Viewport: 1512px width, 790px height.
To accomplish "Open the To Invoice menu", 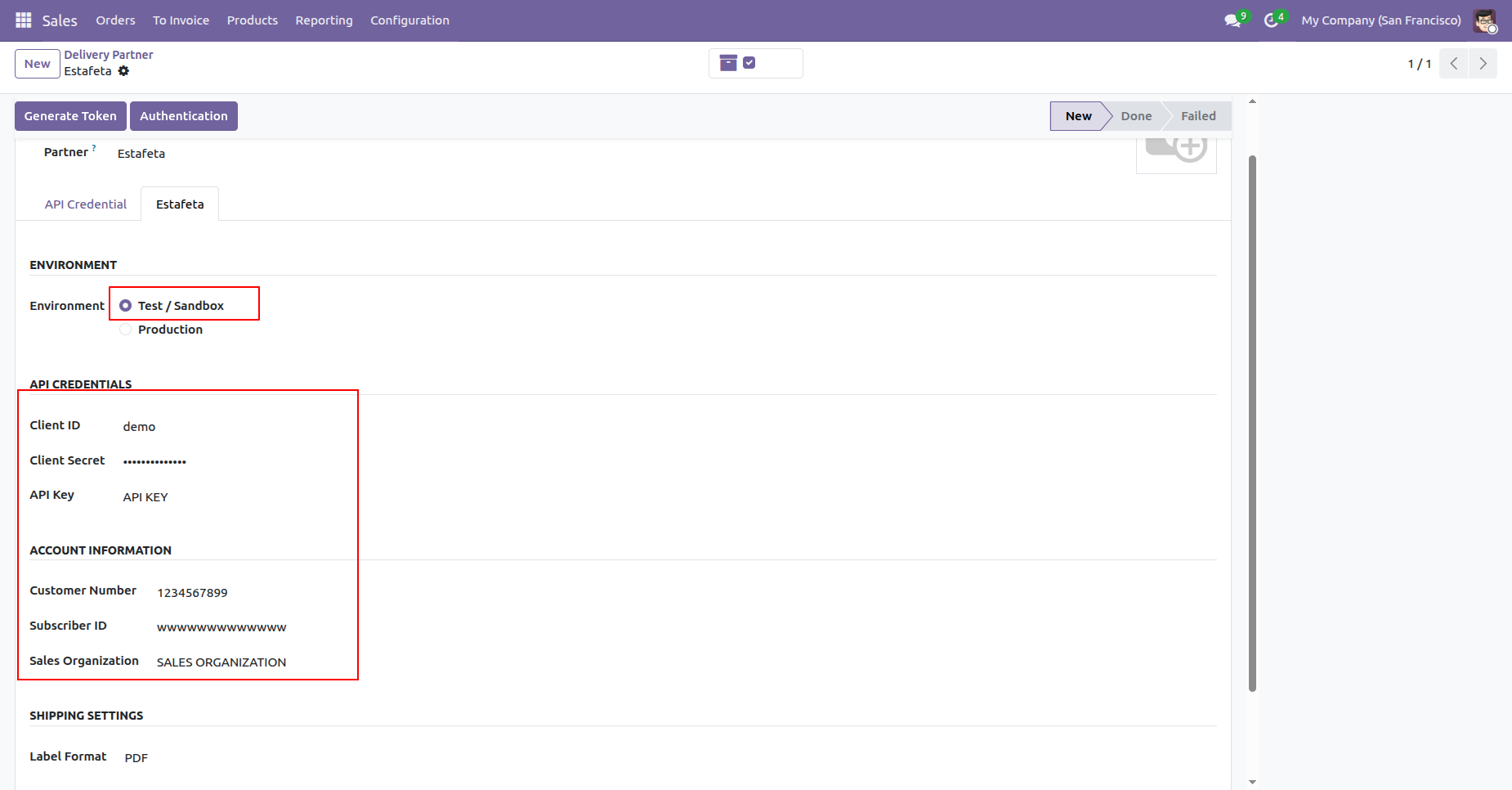I will tap(181, 20).
